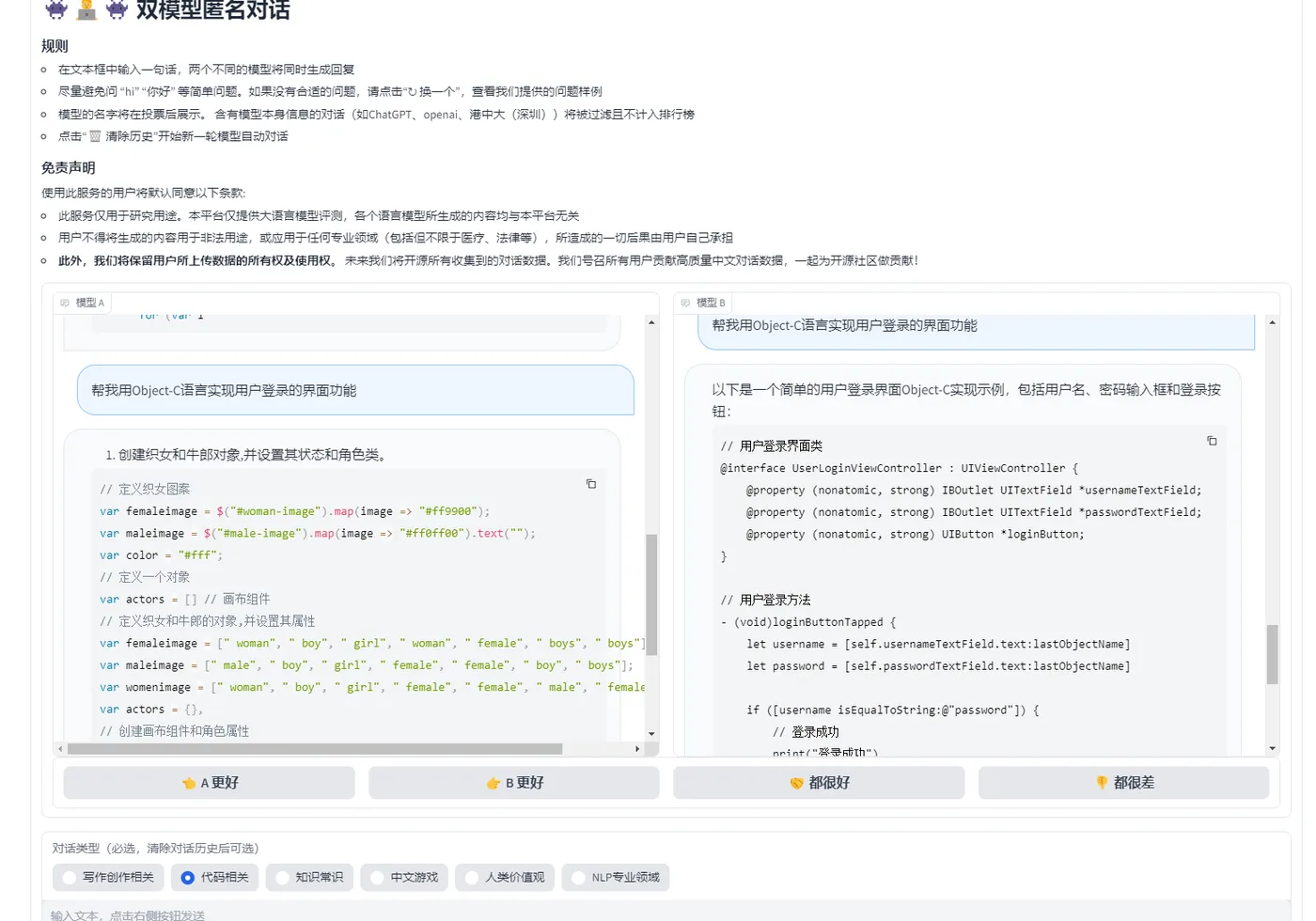The image size is (1316, 921).
Task: Click code comment '// 用户登录方法'
Action: [x=765, y=600]
